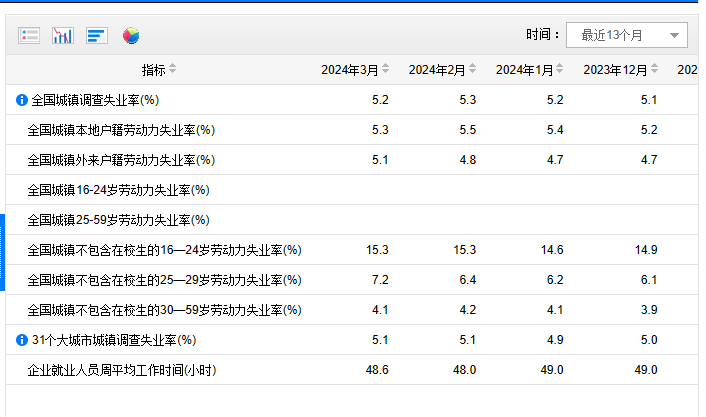Screen dimensions: 706x417
Task: Display the horizontal bar chart view
Action: tap(97, 35)
